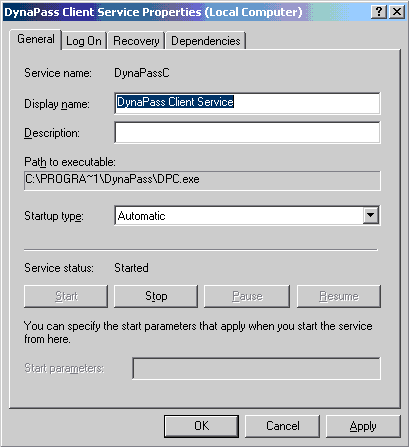
Task: Click the Start parameters input box
Action: [x=256, y=368]
